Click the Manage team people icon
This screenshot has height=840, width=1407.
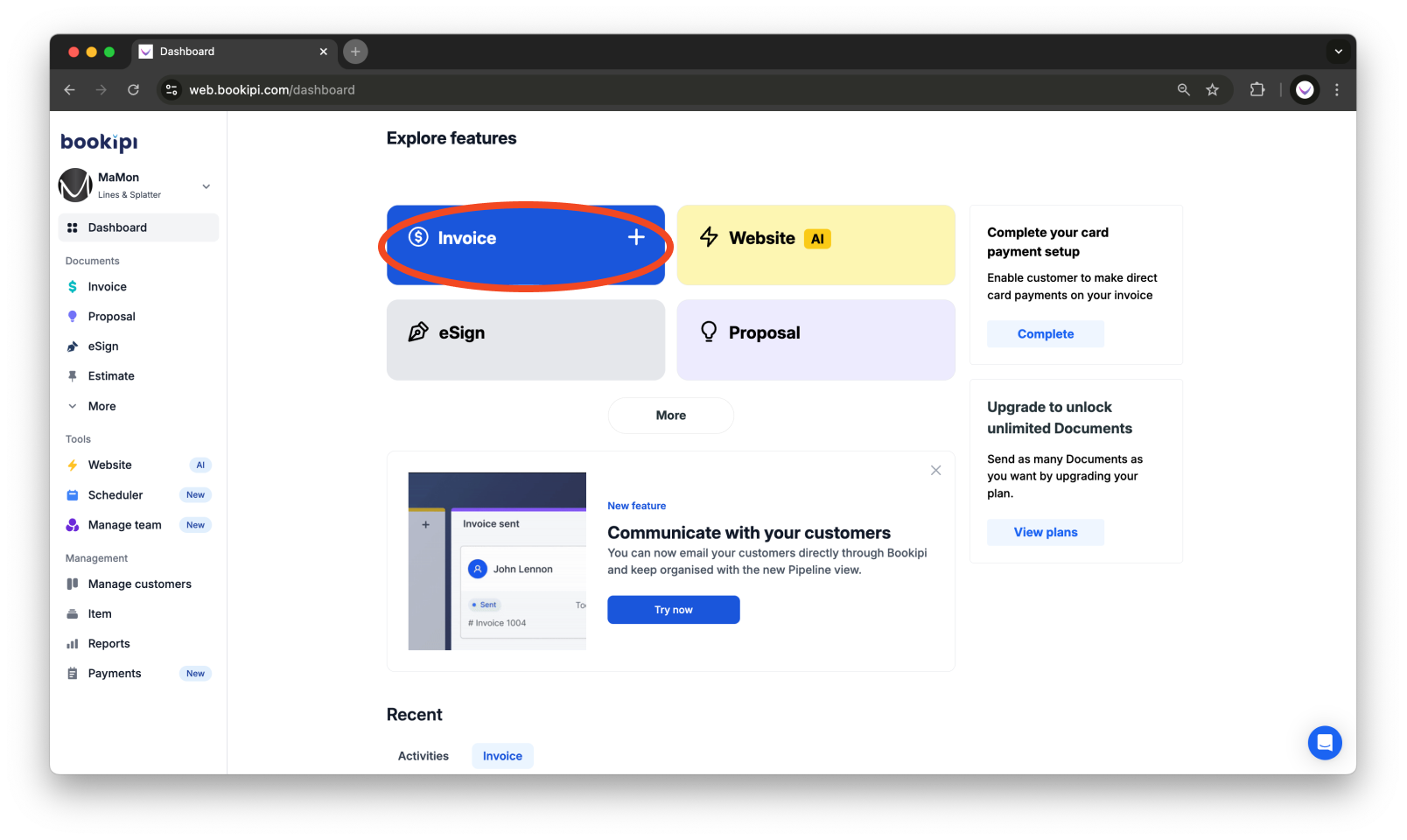[72, 524]
